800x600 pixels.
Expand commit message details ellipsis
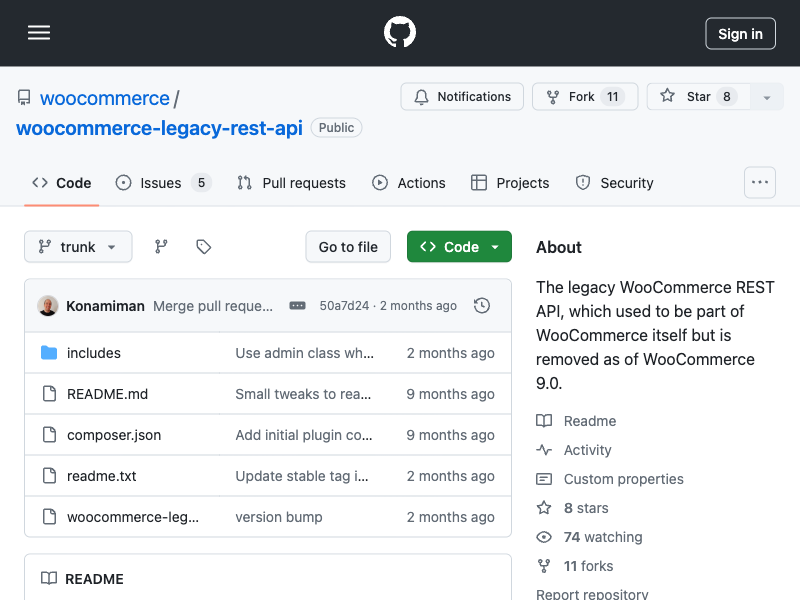(297, 306)
